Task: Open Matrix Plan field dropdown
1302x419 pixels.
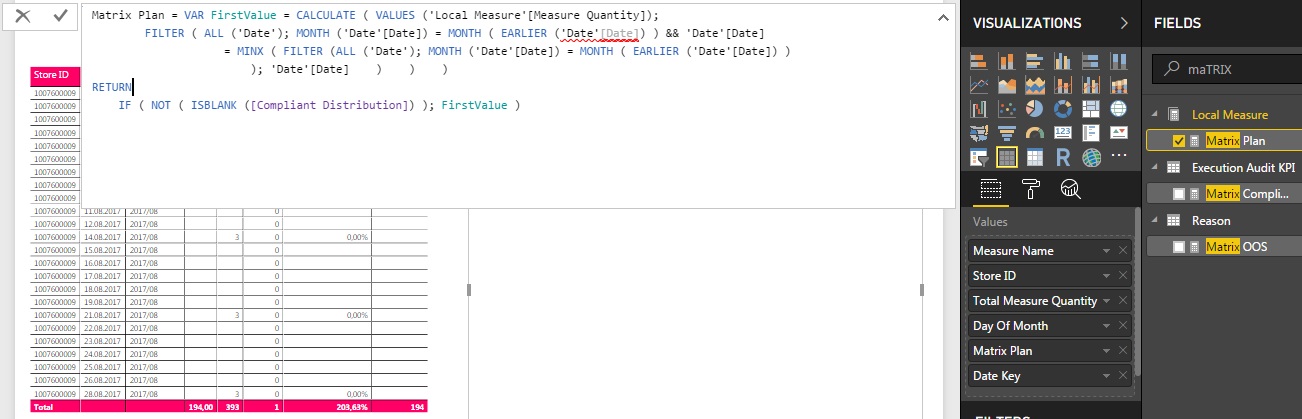Action: pyautogui.click(x=1106, y=351)
